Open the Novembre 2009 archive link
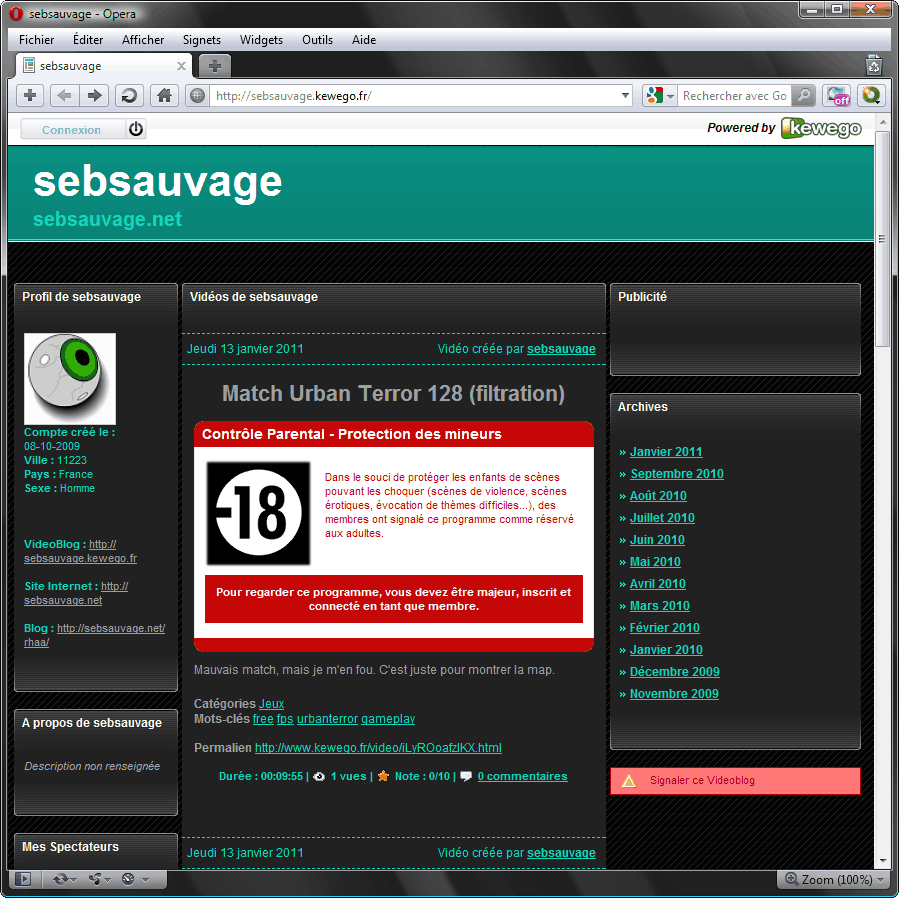 (x=674, y=694)
